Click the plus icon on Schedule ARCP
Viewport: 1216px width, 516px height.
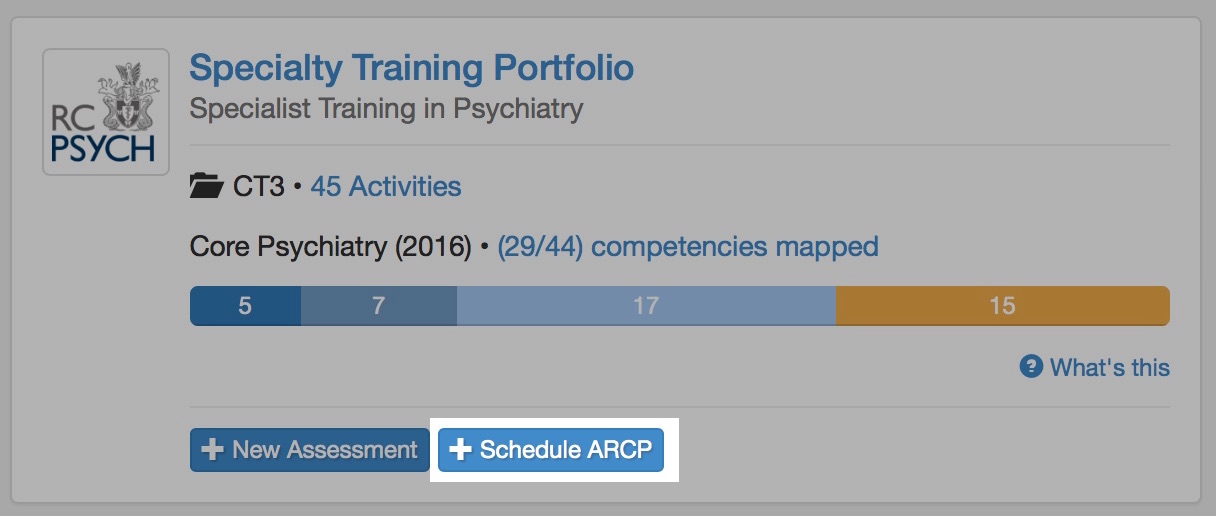coord(459,450)
